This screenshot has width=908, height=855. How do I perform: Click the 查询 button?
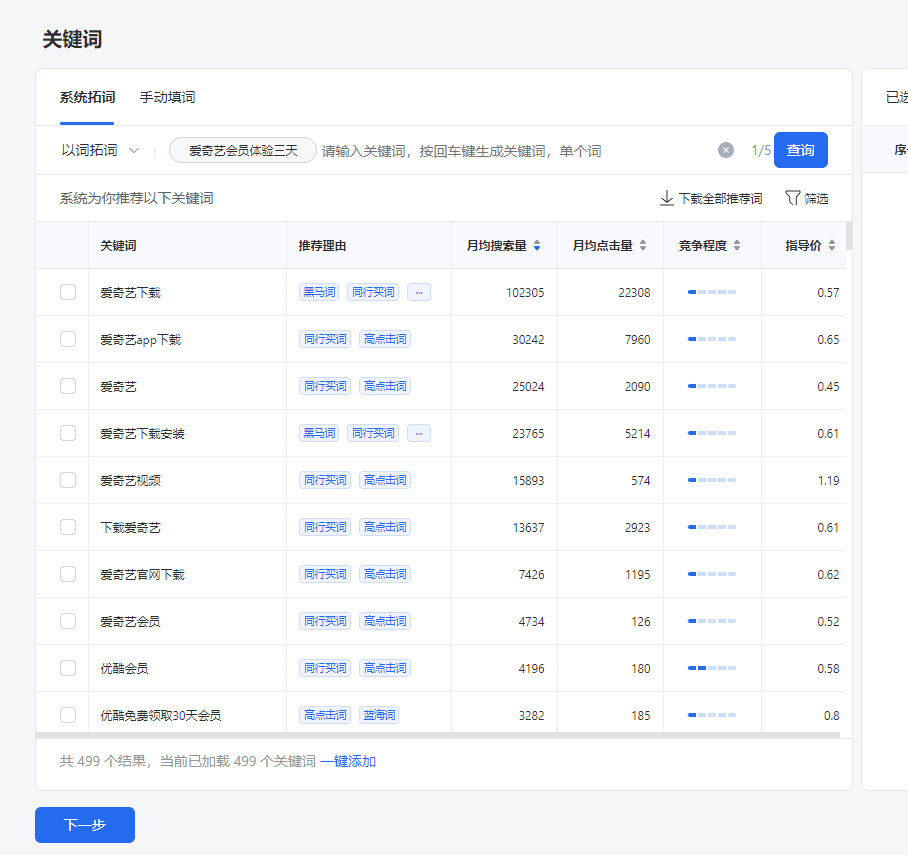click(x=800, y=150)
